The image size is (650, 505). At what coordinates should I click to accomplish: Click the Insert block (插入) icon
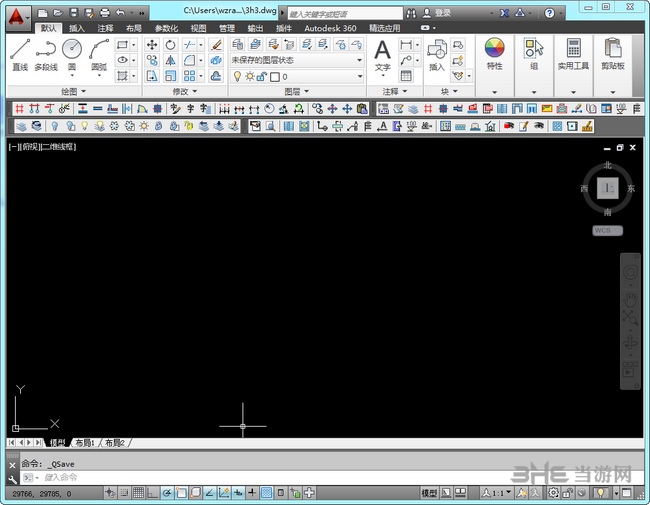click(436, 54)
